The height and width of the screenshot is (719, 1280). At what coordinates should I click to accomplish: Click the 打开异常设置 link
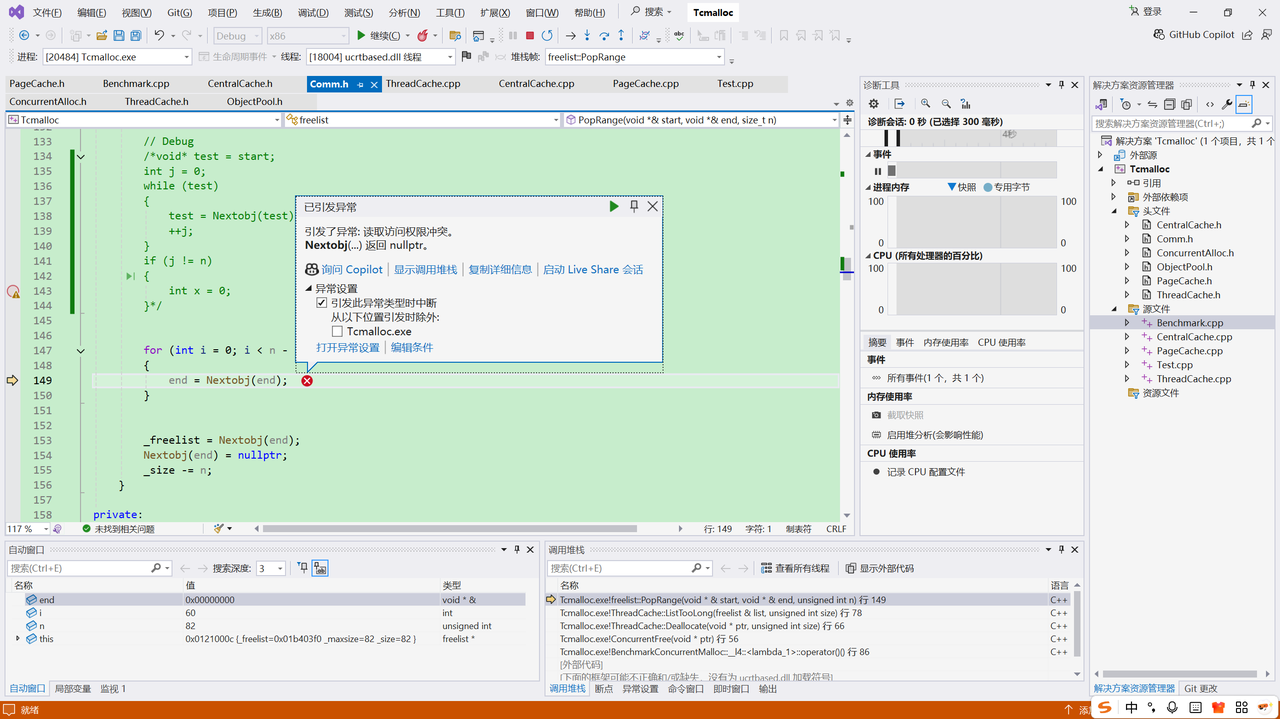(348, 347)
